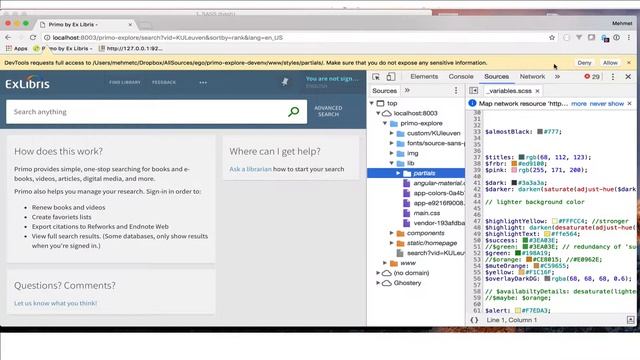This screenshot has height=360, width=640.
Task: Close the _variables.scss file tab
Action: [x=538, y=91]
